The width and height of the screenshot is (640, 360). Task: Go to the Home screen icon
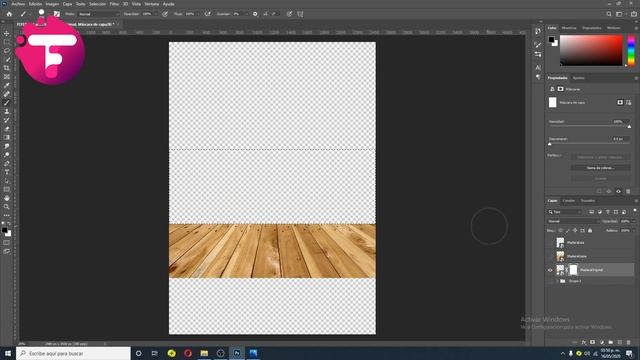9,14
